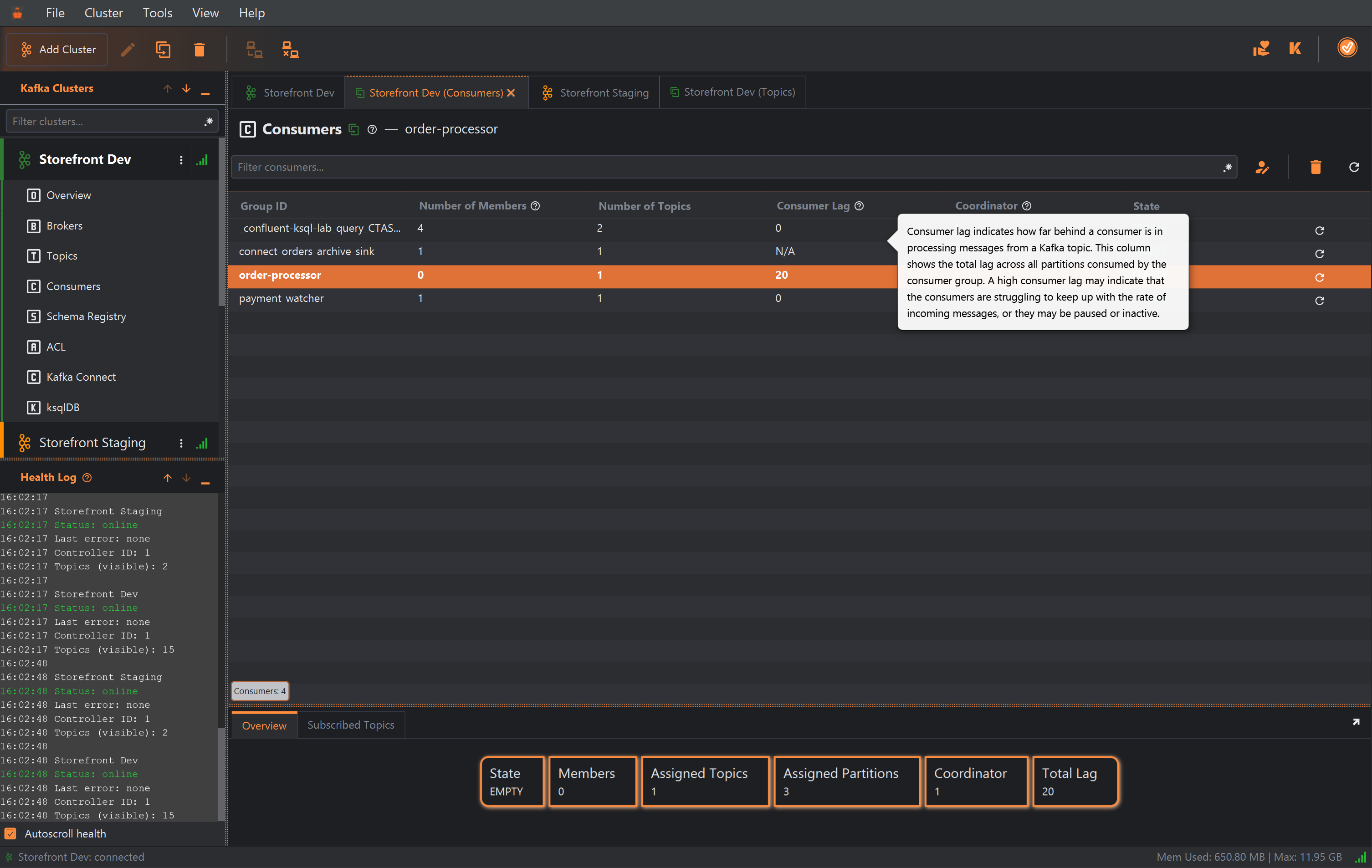Click the connect cluster toolbar icon
The height and width of the screenshot is (868, 1372).
(254, 50)
